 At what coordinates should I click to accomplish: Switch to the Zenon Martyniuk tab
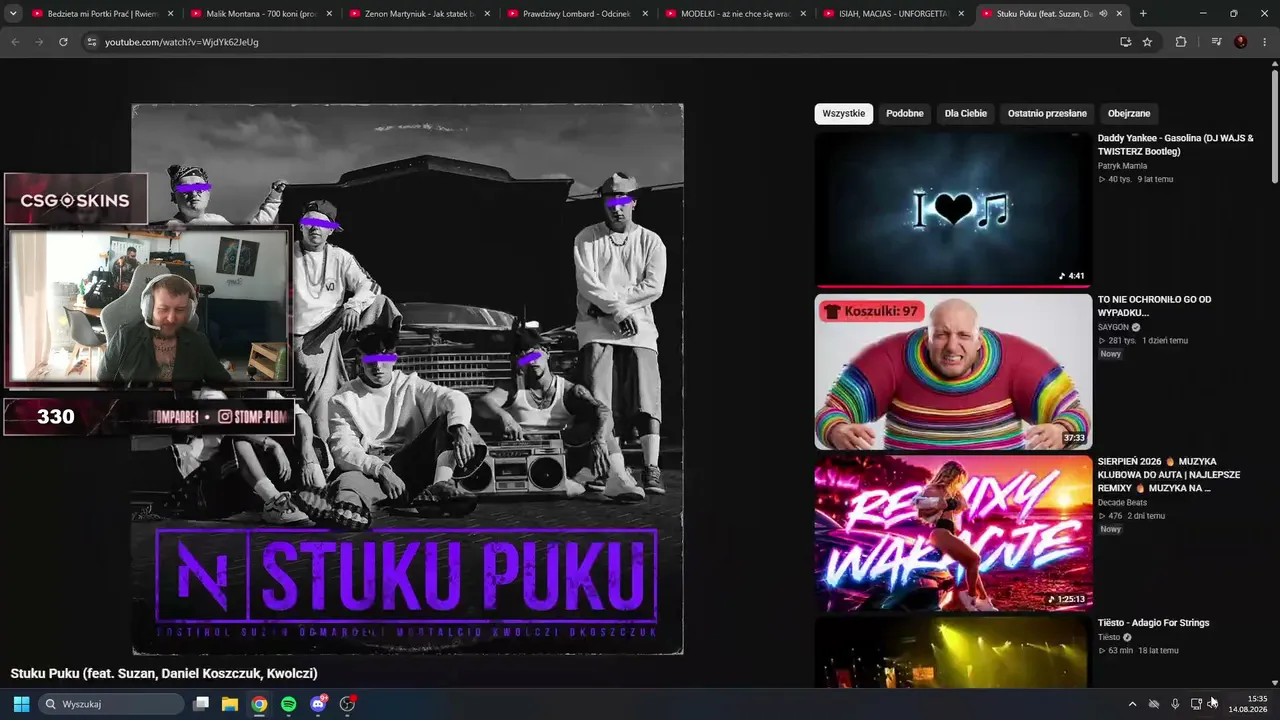coord(420,14)
